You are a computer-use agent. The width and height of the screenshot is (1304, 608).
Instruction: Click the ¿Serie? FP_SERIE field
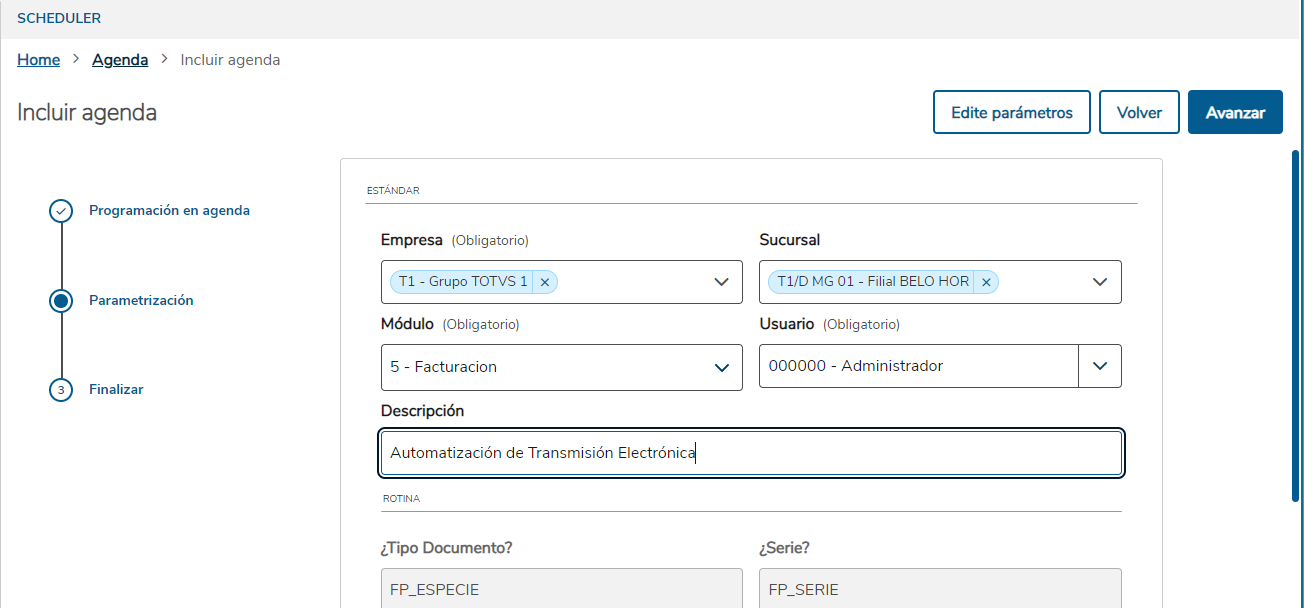pyautogui.click(x=939, y=589)
